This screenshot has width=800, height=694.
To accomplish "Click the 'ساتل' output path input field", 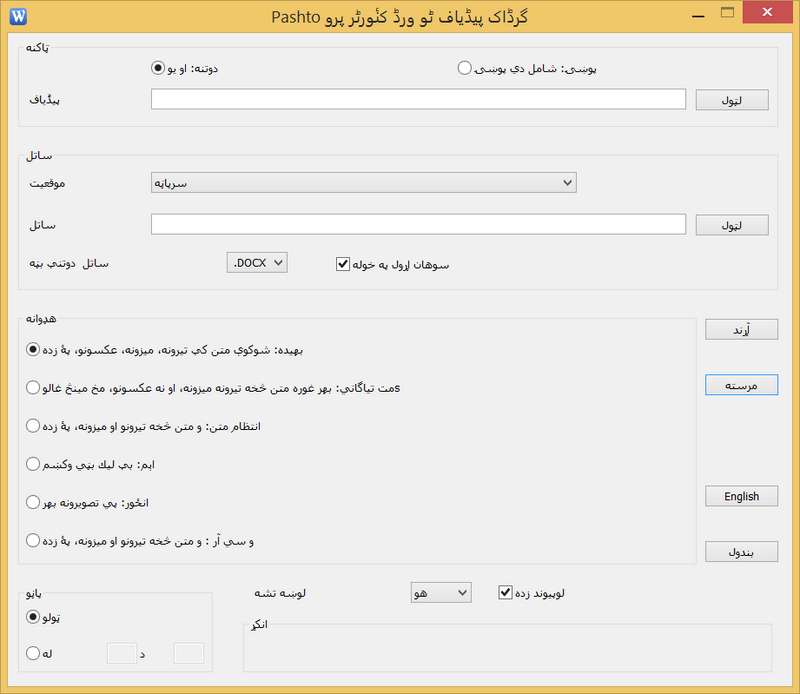I will (x=418, y=225).
